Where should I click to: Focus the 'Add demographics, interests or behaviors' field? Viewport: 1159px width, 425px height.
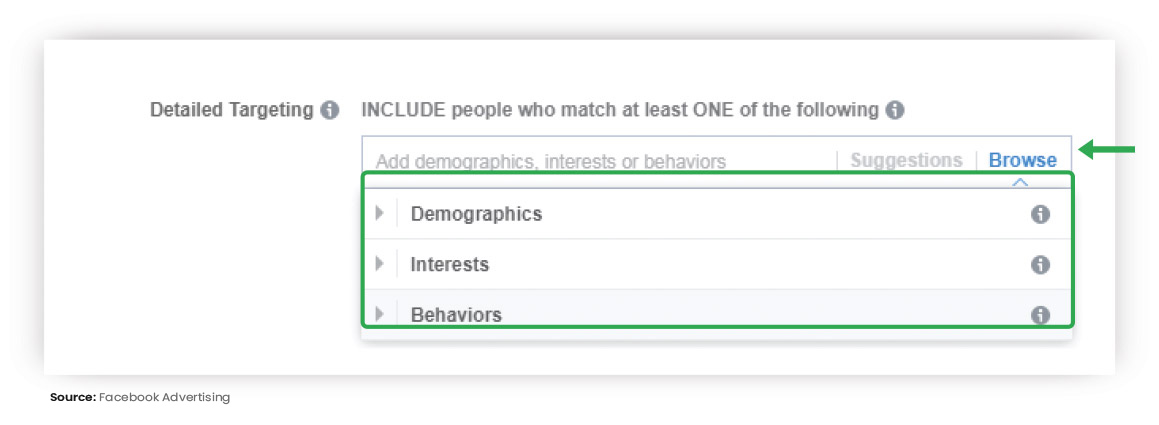[551, 161]
